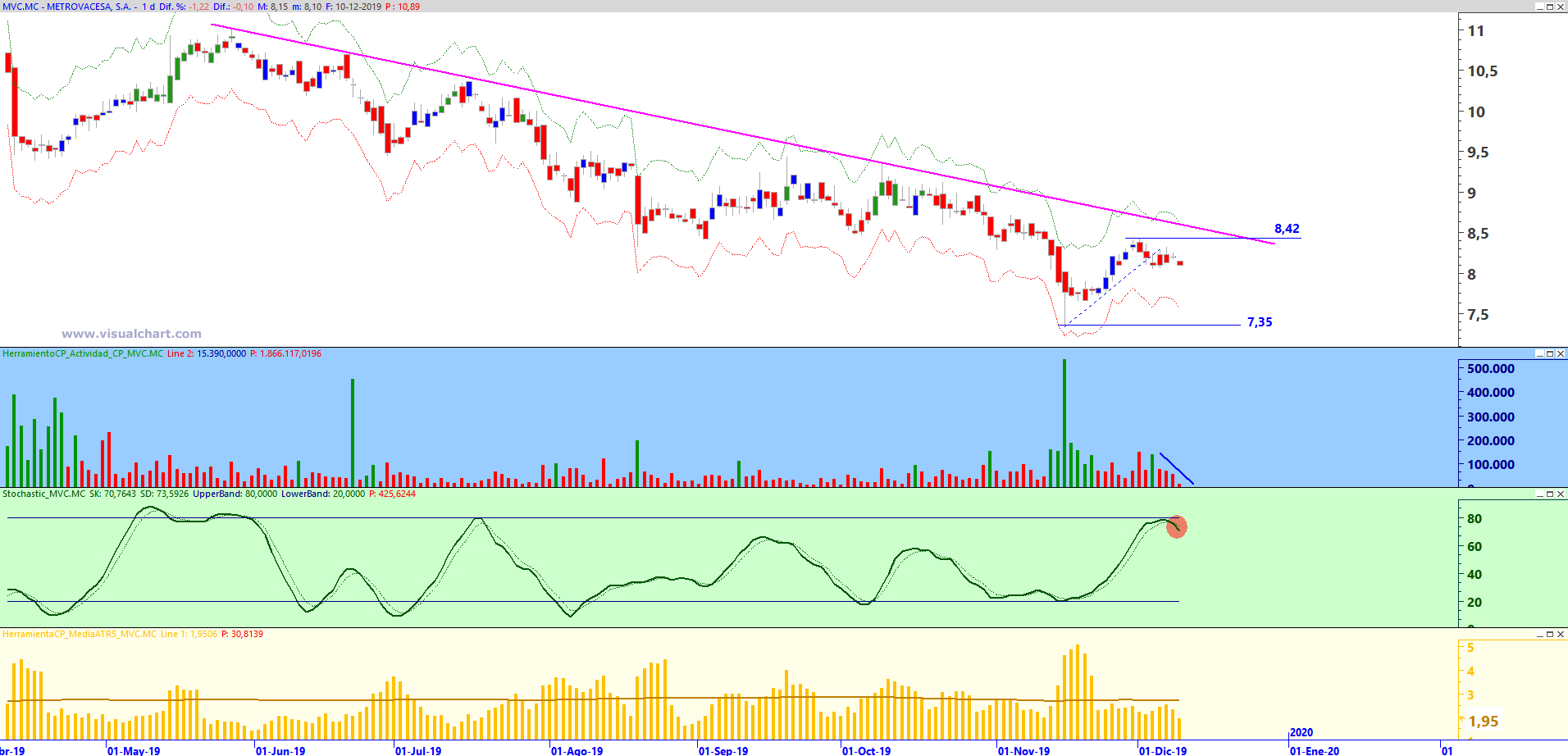Click the 'M: 8,15' high value

coord(273,7)
